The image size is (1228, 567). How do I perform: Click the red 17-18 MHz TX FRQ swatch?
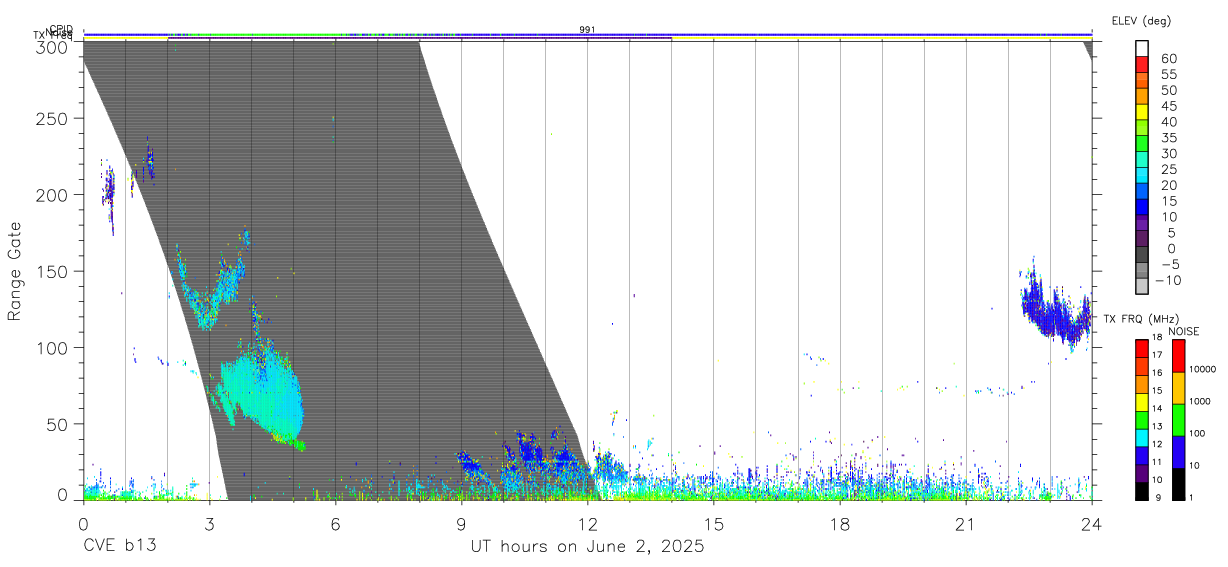point(1142,348)
